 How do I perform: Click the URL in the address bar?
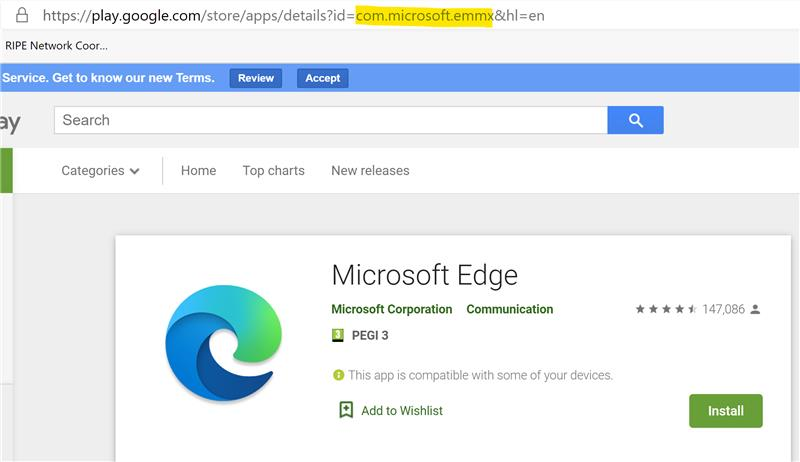coord(293,15)
